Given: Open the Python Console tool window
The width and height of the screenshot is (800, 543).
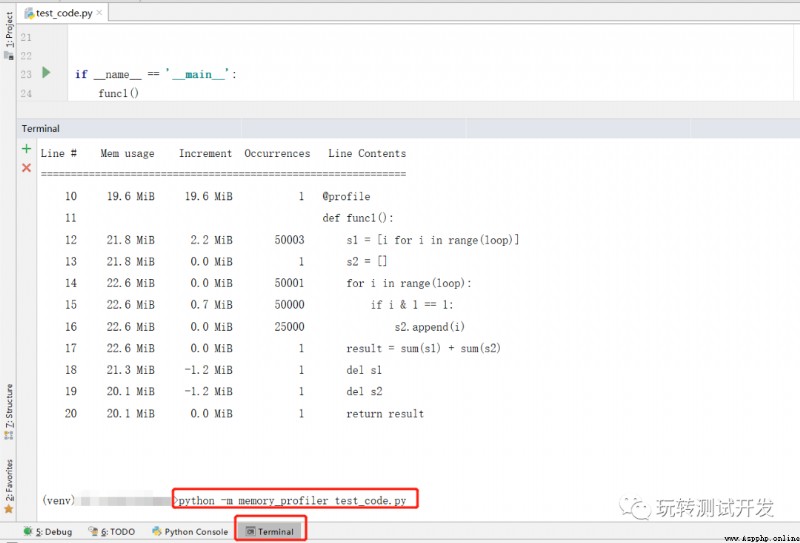Looking at the screenshot, I should pos(190,532).
